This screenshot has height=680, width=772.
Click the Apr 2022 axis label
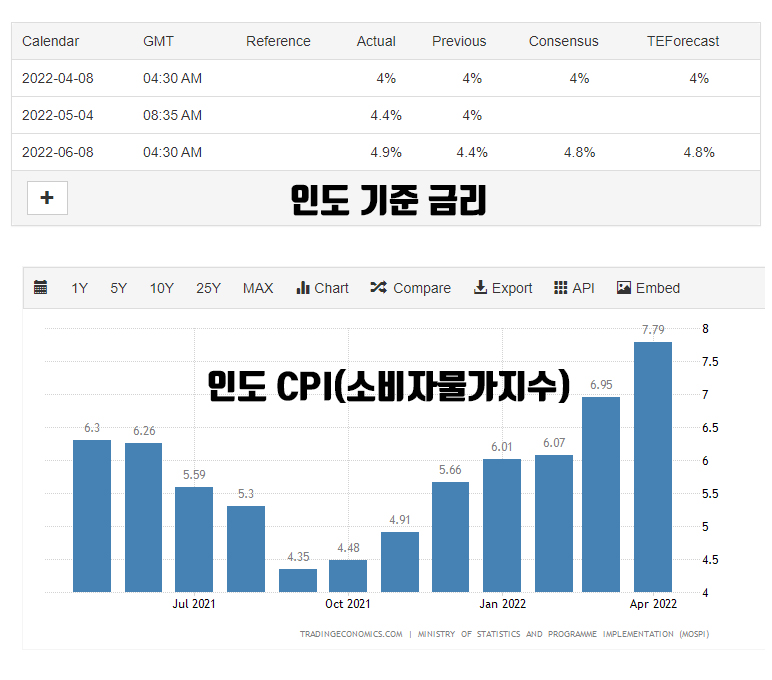coord(653,604)
